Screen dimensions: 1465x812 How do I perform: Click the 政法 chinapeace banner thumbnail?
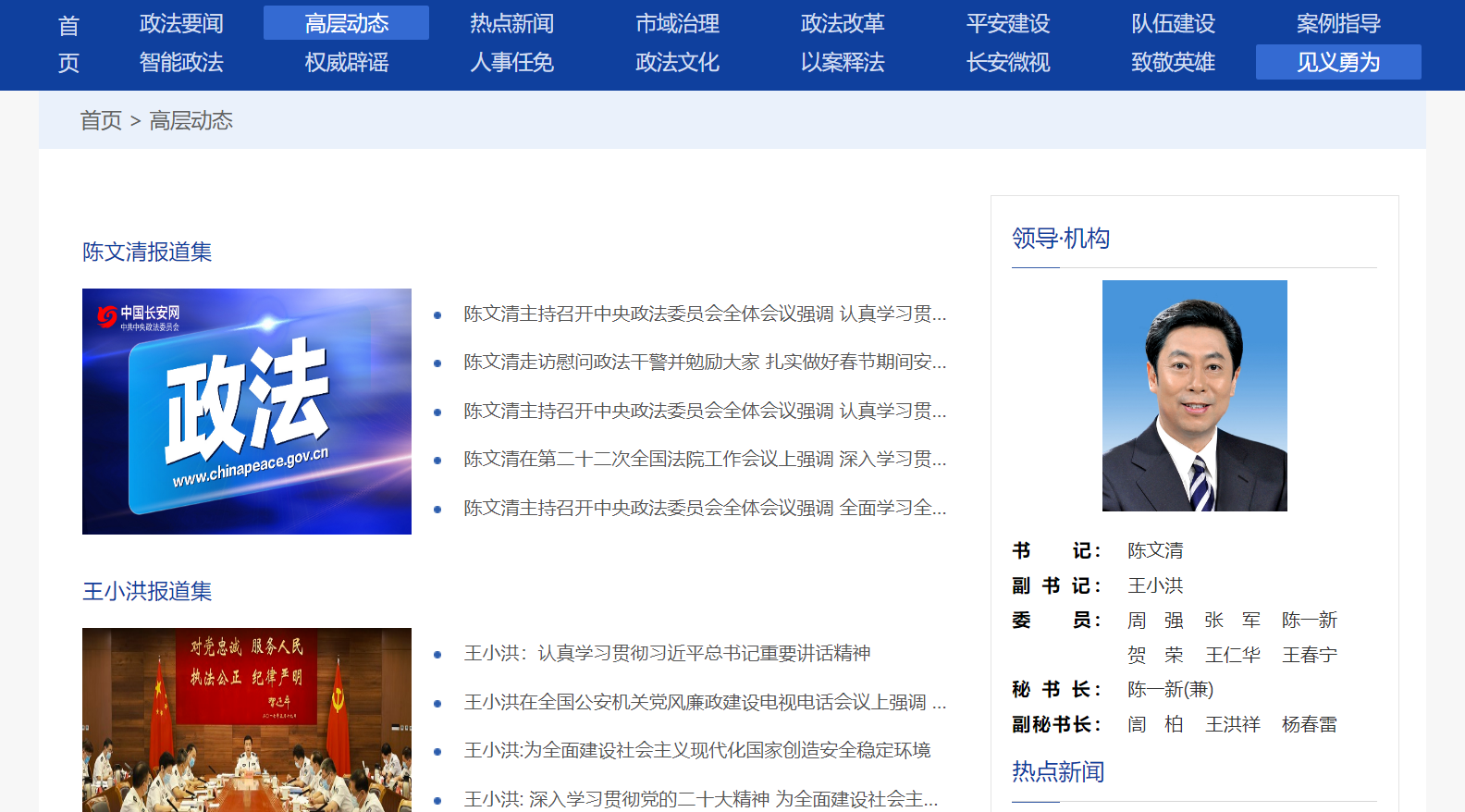247,412
